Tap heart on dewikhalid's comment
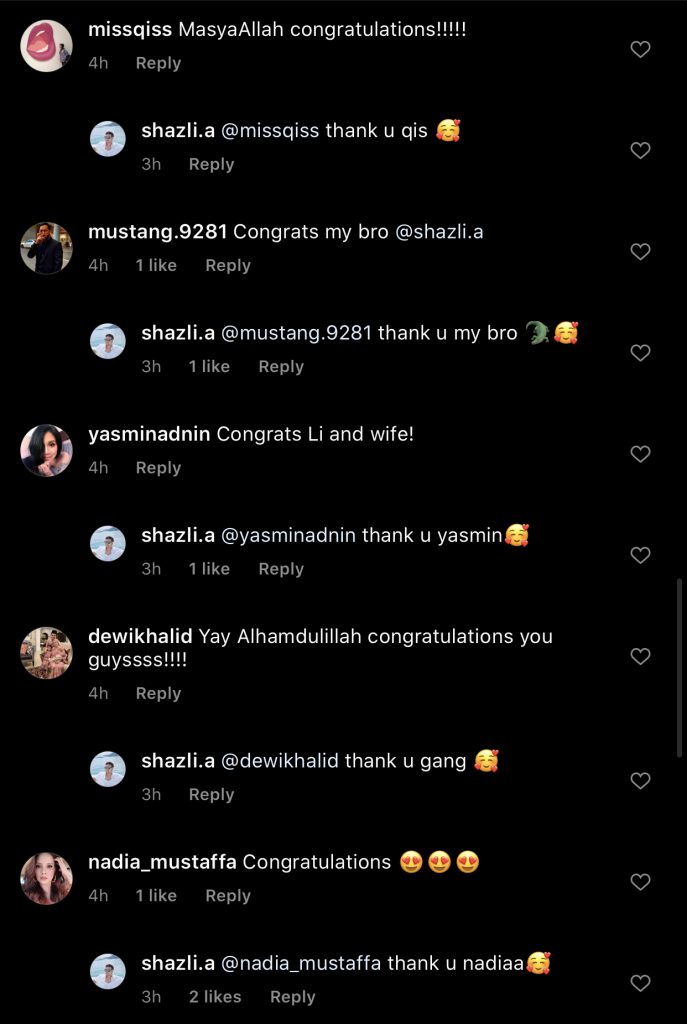 (641, 656)
